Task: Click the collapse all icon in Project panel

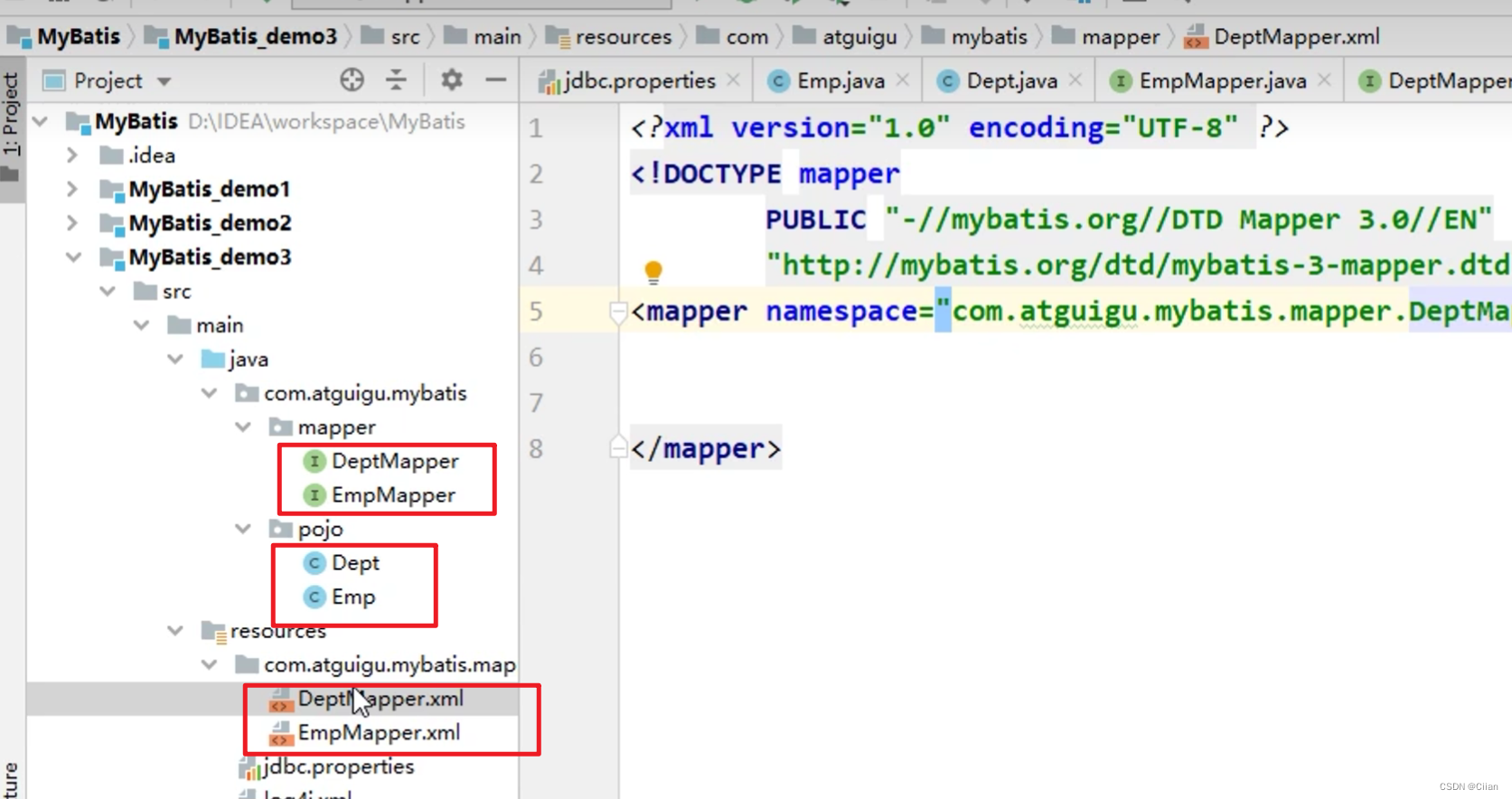Action: [x=396, y=80]
